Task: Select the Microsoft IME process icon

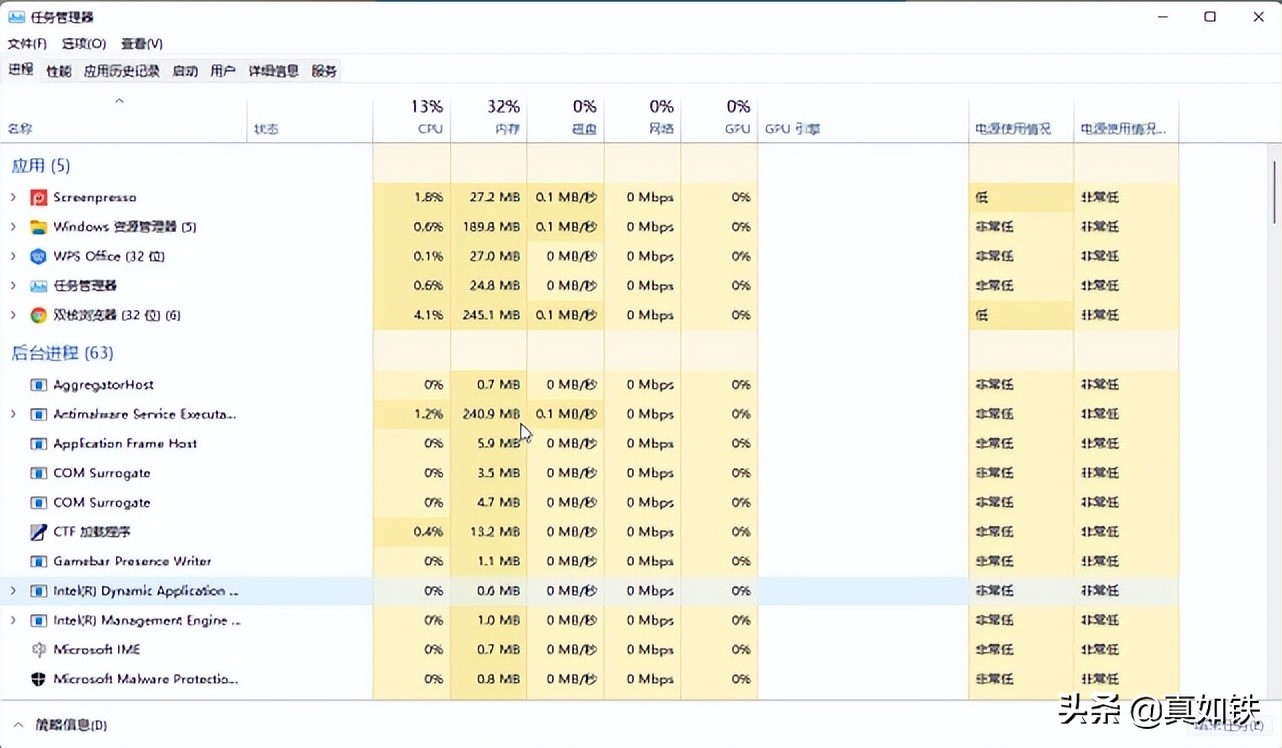Action: click(37, 649)
